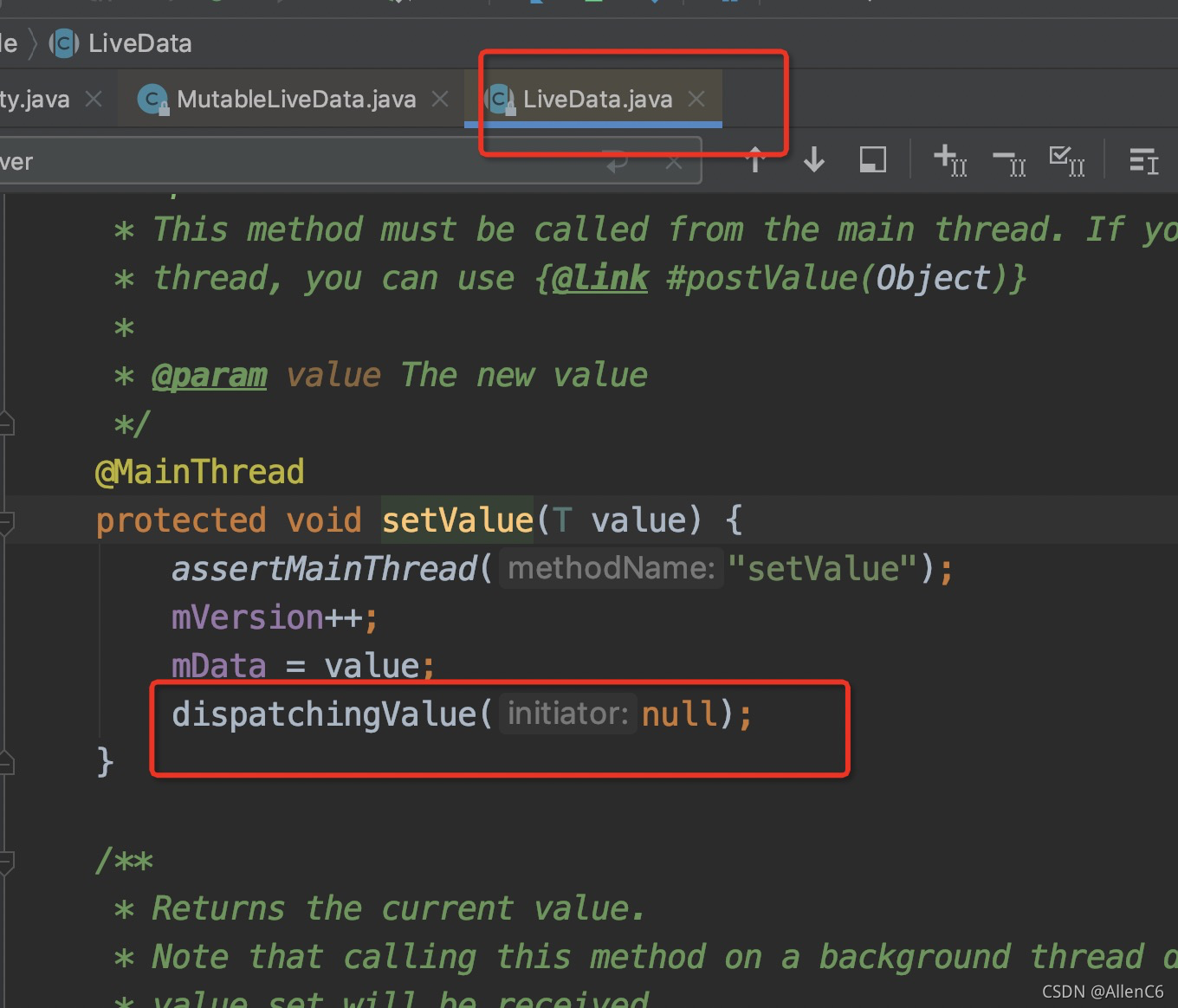Click the breadcrumb chevron before LiveData
1178x1008 pixels.
32,42
